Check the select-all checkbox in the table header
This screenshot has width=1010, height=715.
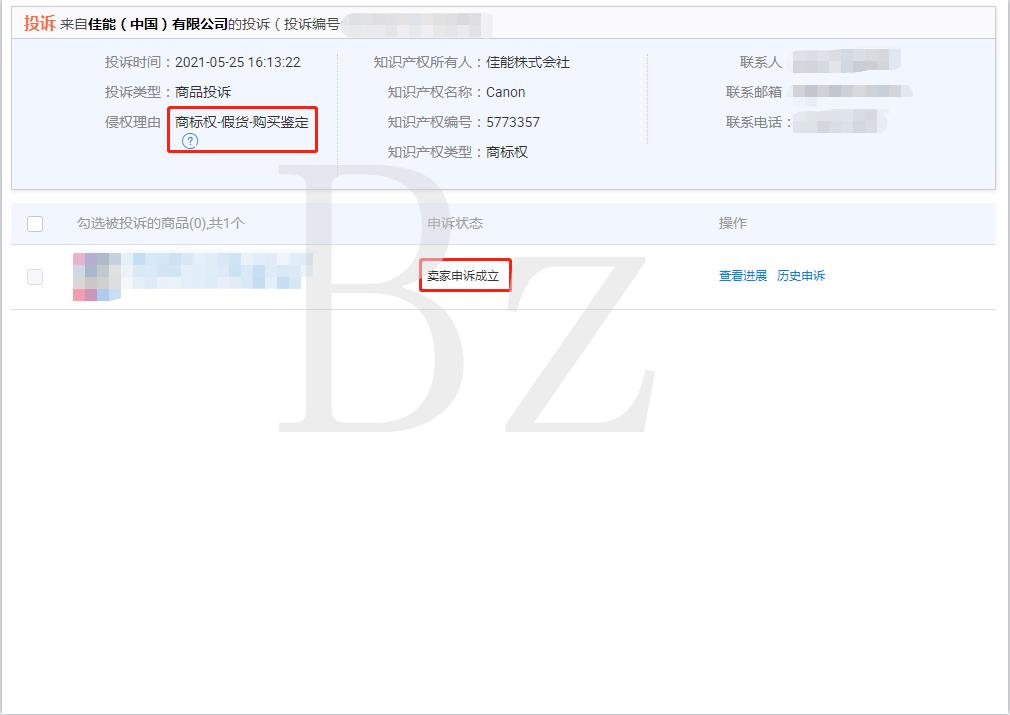tap(34, 224)
